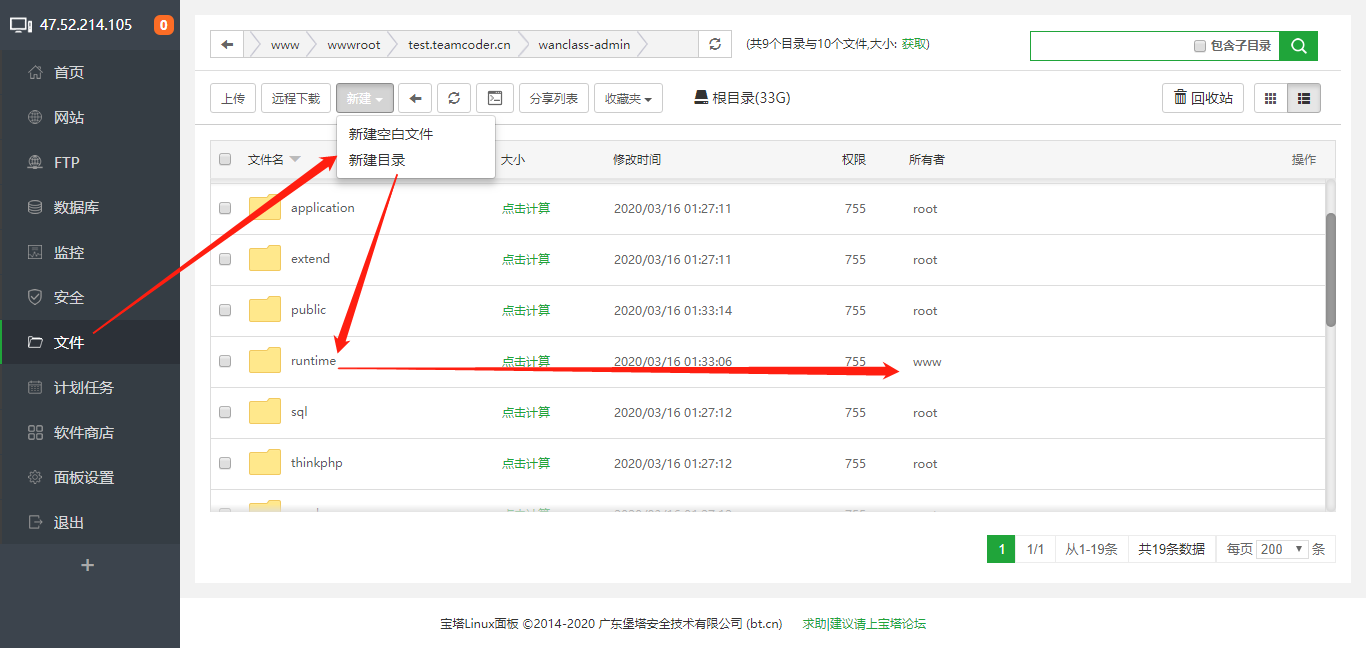Viewport: 1366px width, 648px height.
Task: Click into the search input field
Action: click(1110, 45)
